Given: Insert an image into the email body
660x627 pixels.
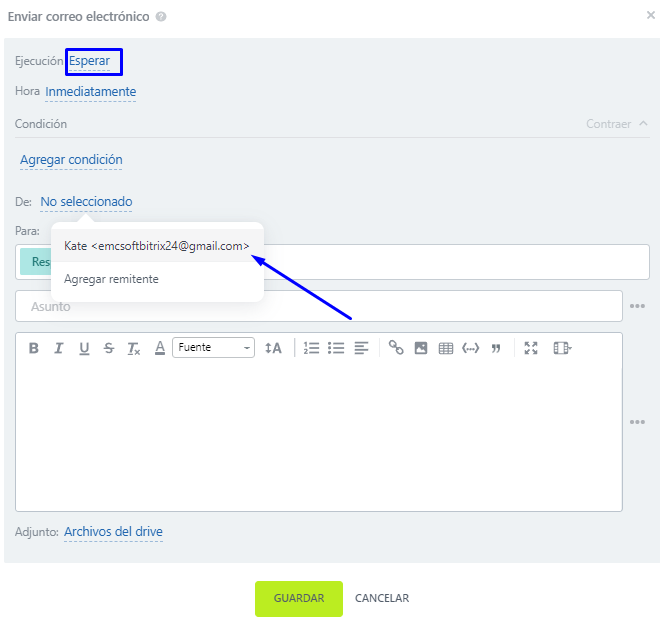Looking at the screenshot, I should coord(421,348).
